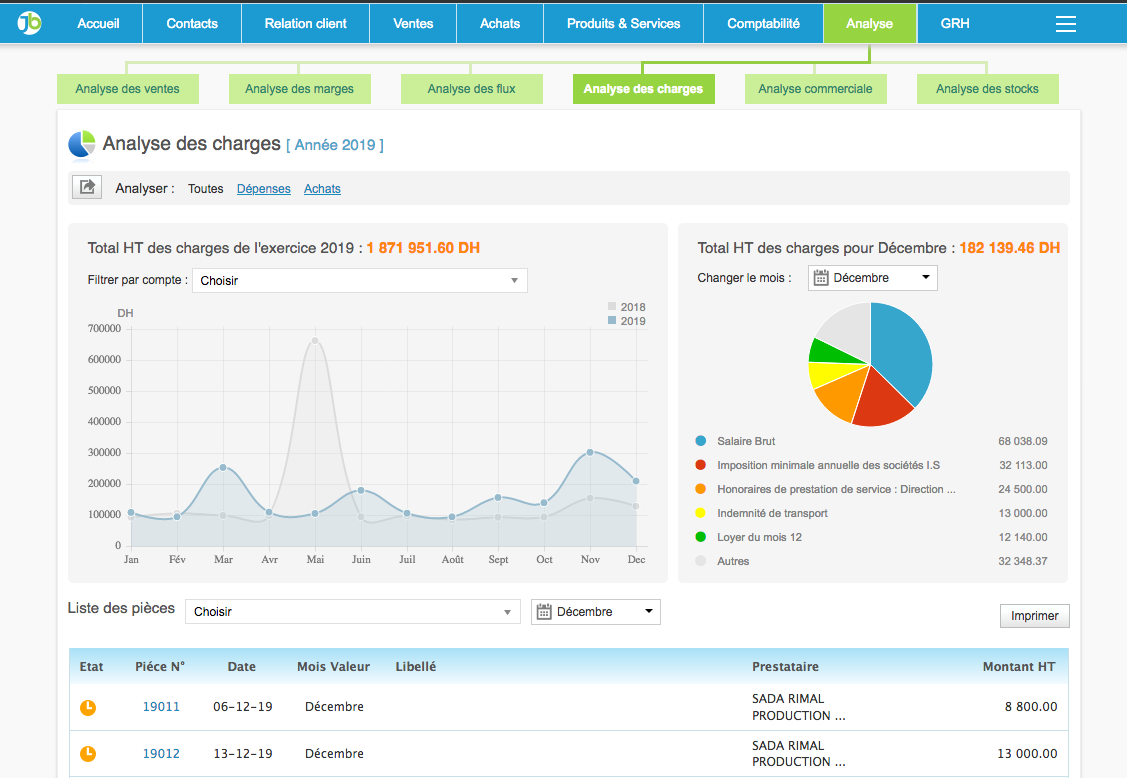The image size is (1127, 778).
Task: Open the hamburger menu icon
Action: (1066, 24)
